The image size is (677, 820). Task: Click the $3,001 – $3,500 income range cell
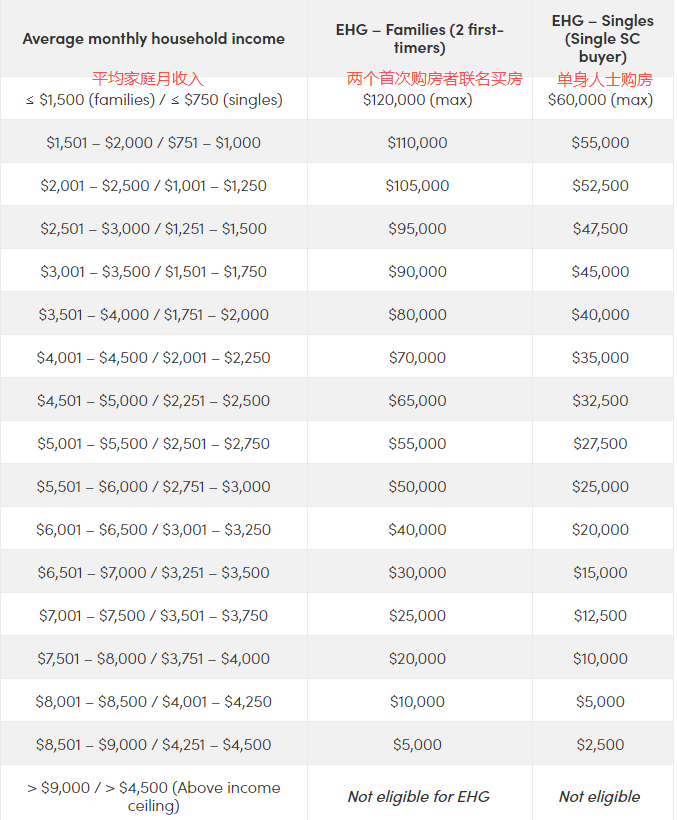(153, 272)
